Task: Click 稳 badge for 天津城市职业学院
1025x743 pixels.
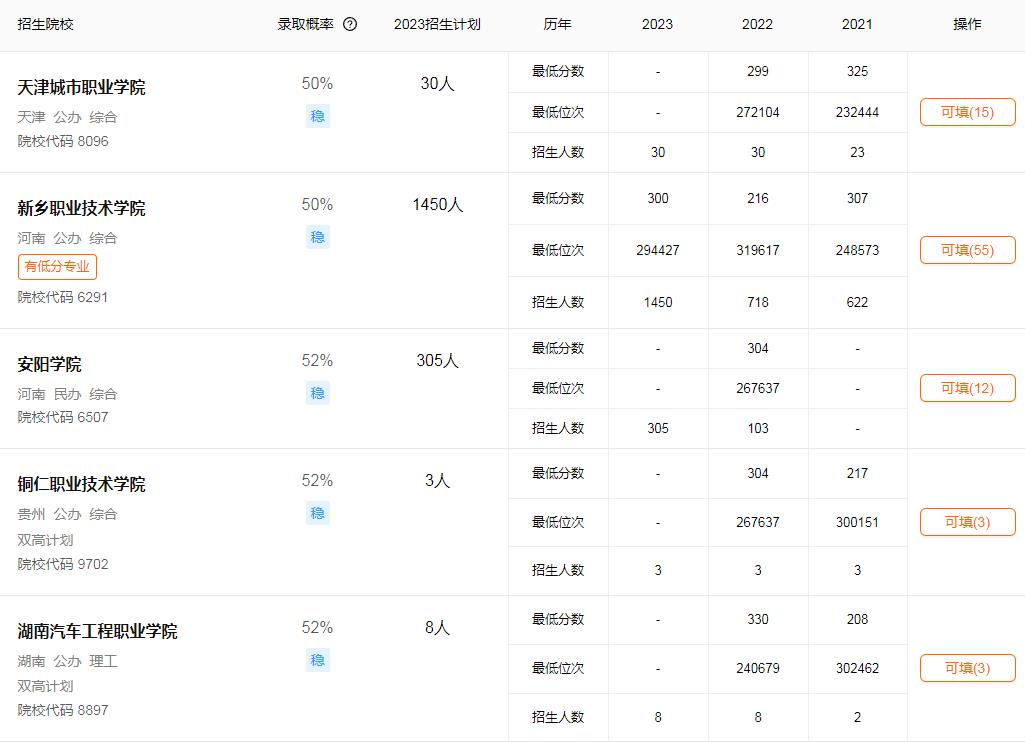Action: (318, 116)
